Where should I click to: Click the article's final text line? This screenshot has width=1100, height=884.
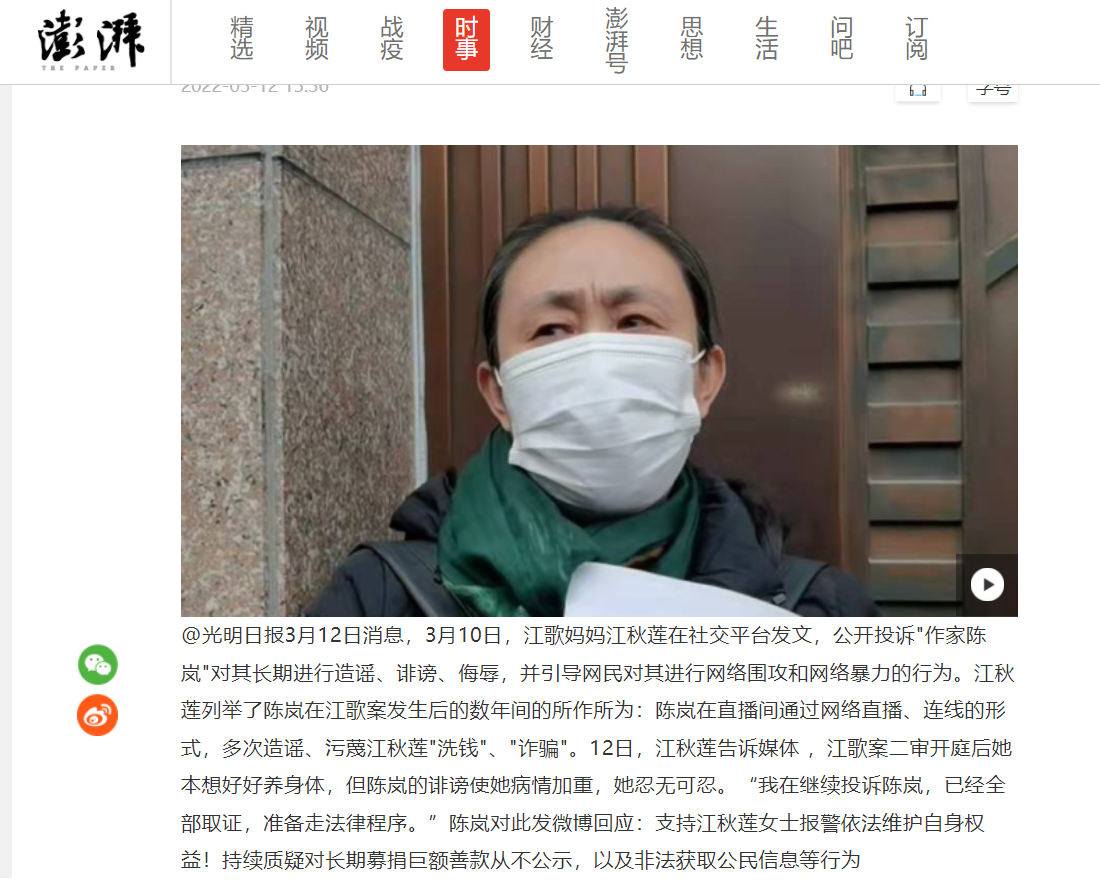click(520, 860)
